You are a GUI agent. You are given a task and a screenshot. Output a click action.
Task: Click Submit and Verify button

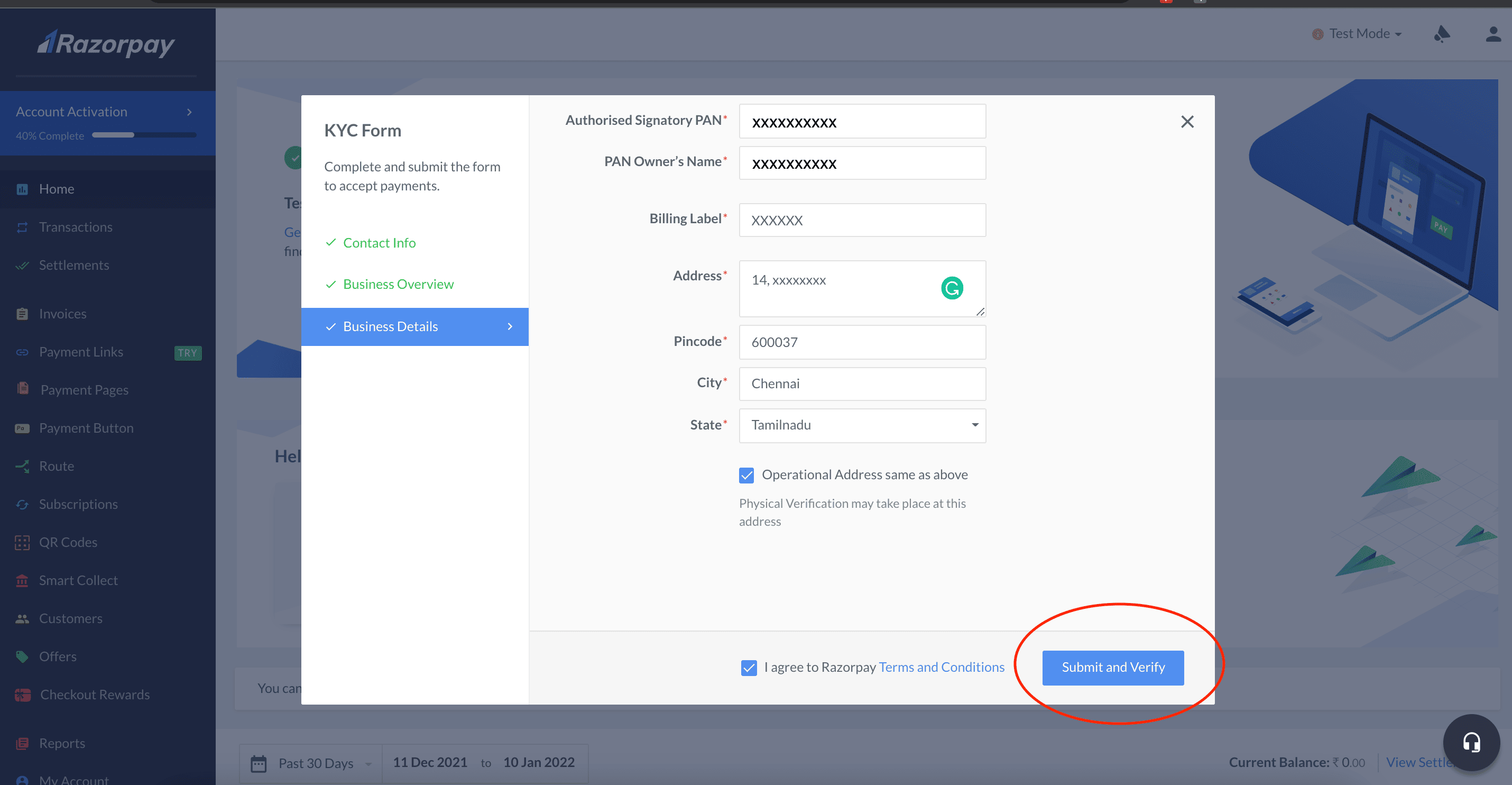tap(1112, 668)
